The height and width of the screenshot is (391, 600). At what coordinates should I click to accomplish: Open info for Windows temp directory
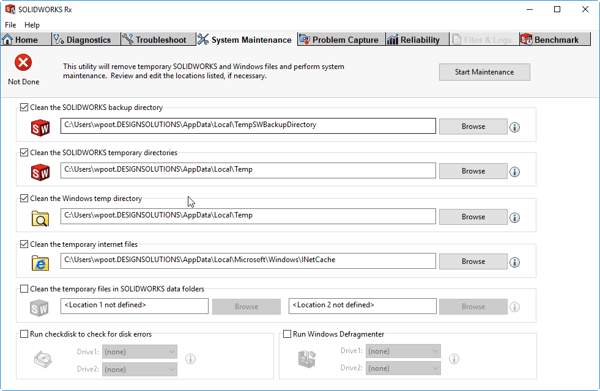pyautogui.click(x=515, y=218)
